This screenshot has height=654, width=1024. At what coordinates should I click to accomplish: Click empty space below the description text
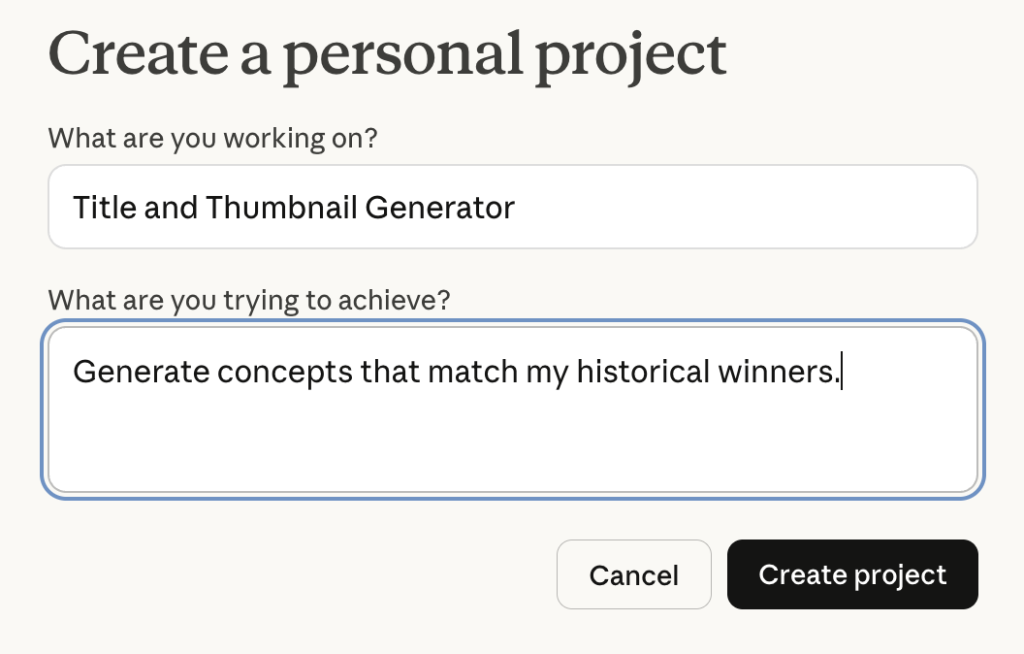(512, 450)
